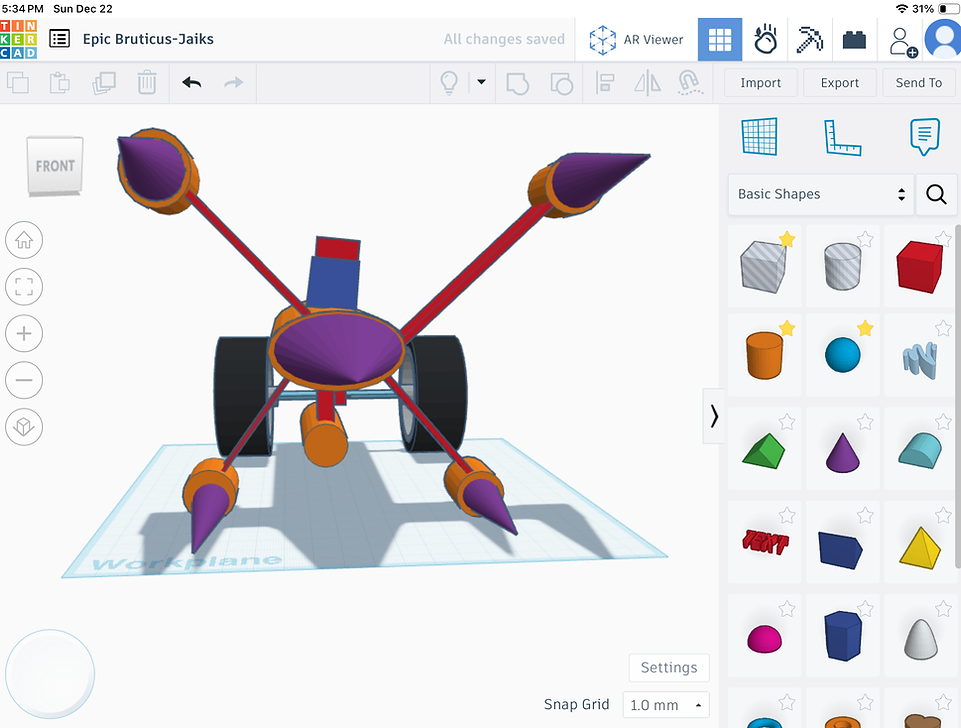Screen dimensions: 961x728
Task: Open the Snap Grid 1.0 mm dropdown
Action: point(666,705)
